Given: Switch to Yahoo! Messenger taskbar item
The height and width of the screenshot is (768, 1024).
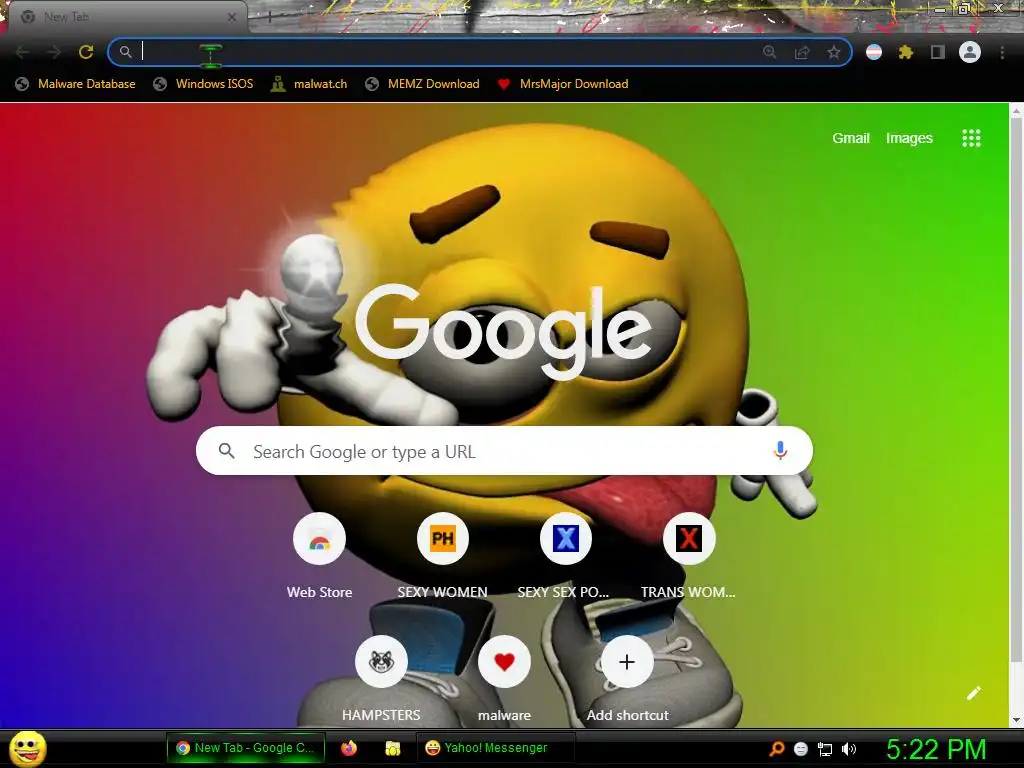Looking at the screenshot, I should point(495,748).
